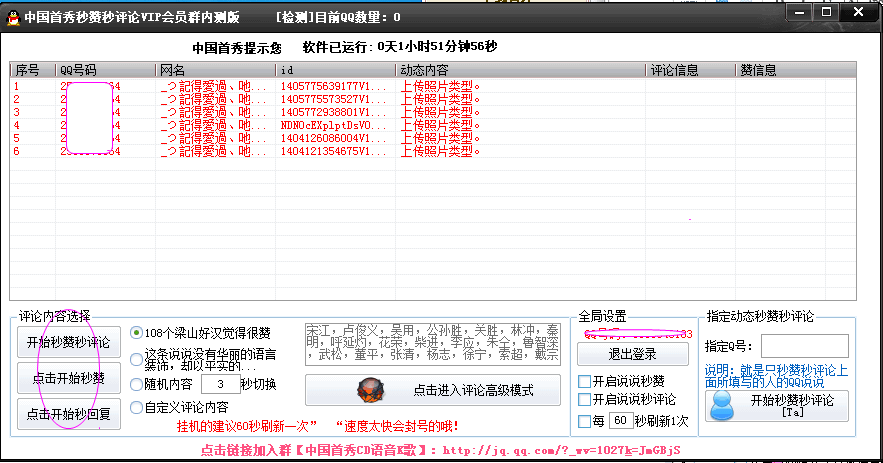Maximize the application window
The image size is (883, 463).
826,12
